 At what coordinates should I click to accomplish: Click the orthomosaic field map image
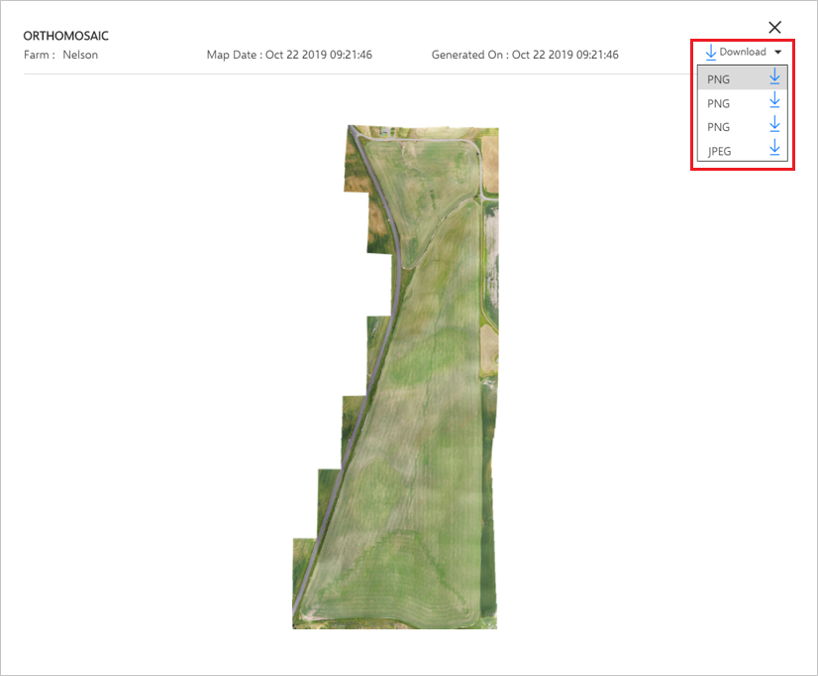pos(395,377)
